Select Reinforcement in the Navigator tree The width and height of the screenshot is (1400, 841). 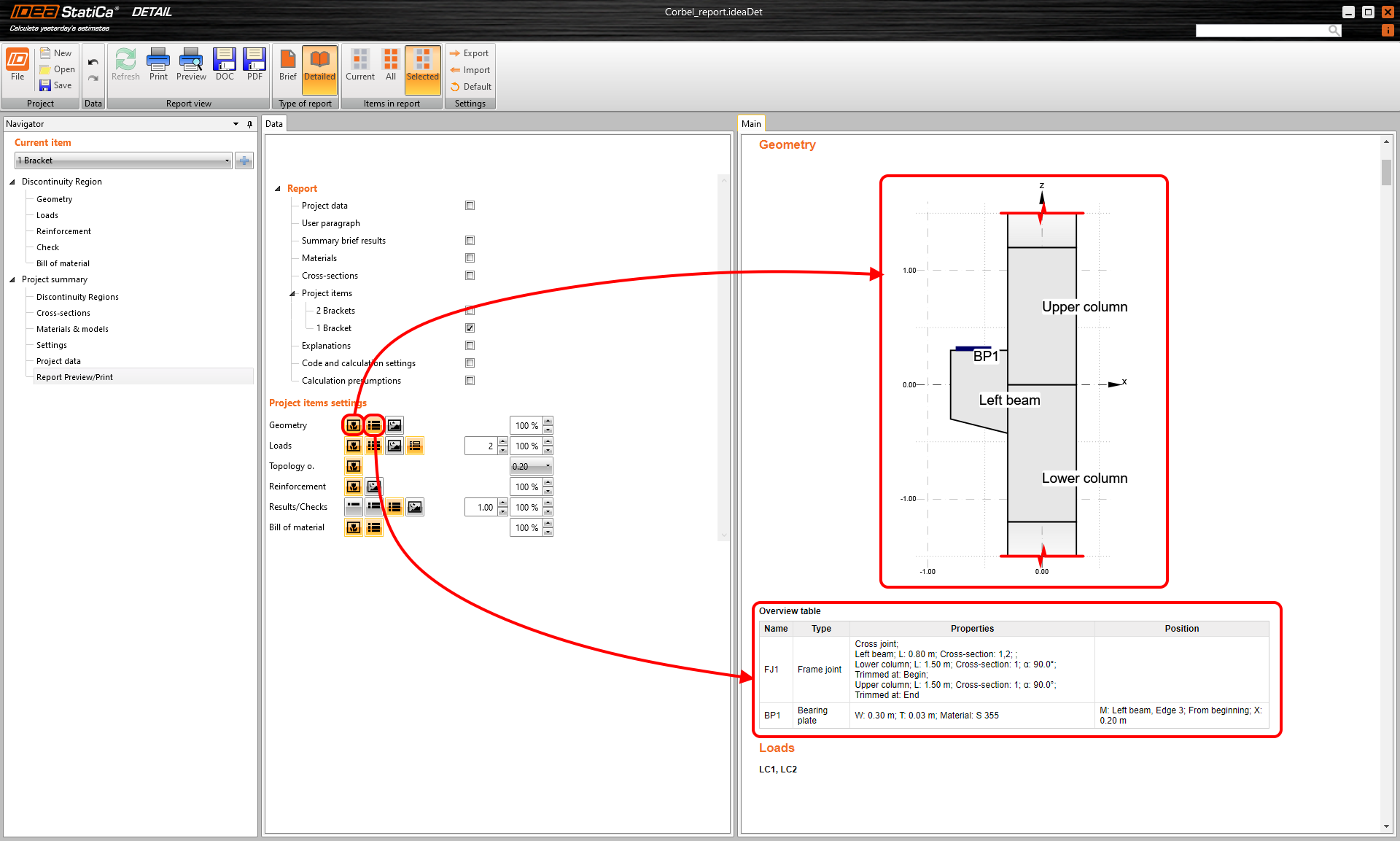coord(63,231)
